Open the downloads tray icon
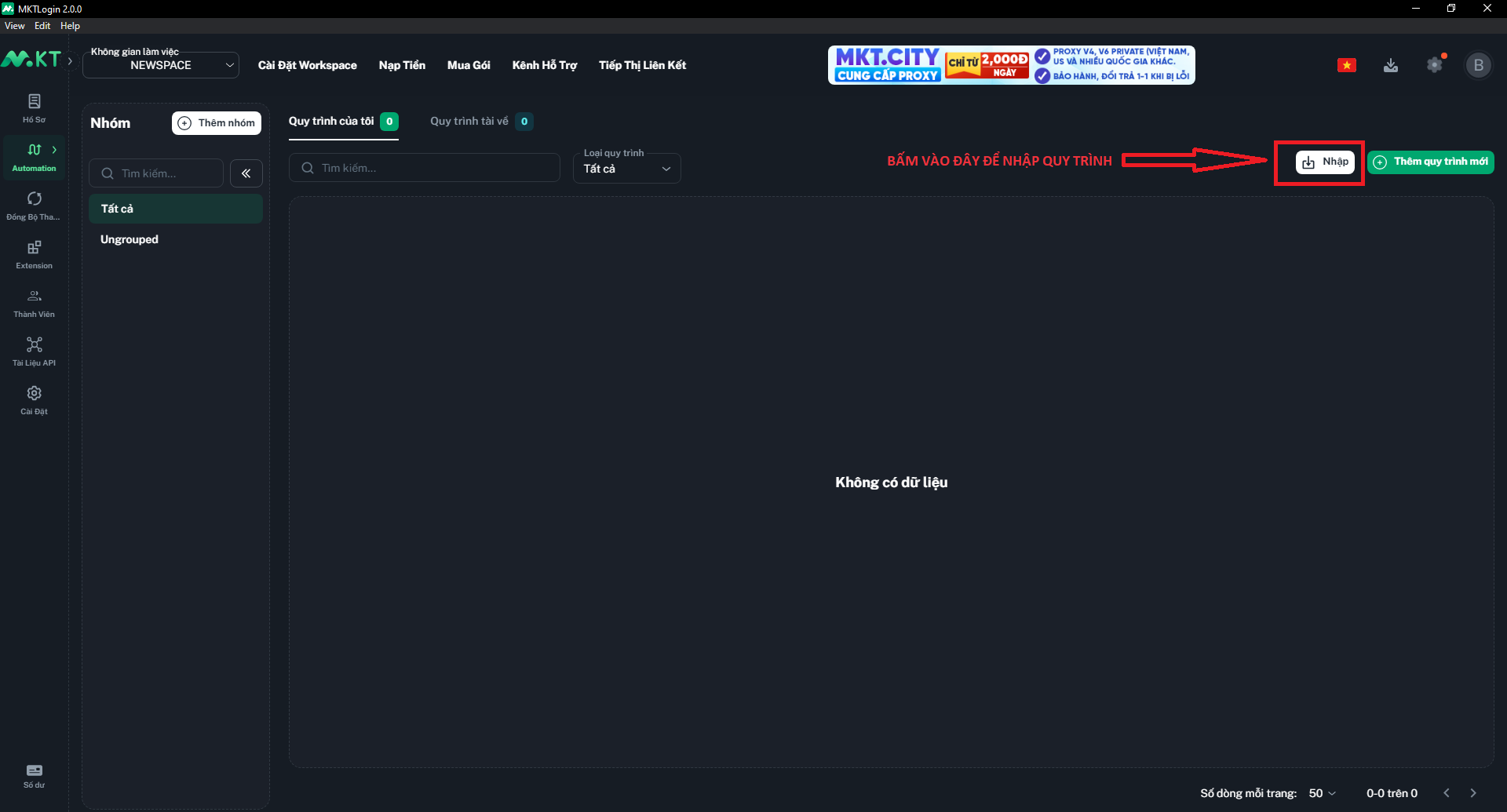The width and height of the screenshot is (1507, 812). (1391, 65)
